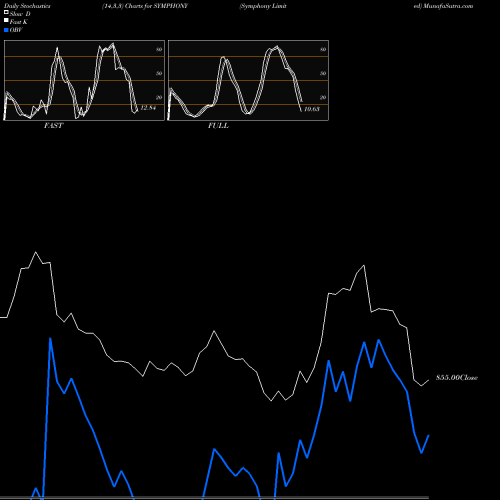Click the 50 level label in FAST chart
Image resolution: width=500 pixels, height=500 pixels.
point(159,73)
